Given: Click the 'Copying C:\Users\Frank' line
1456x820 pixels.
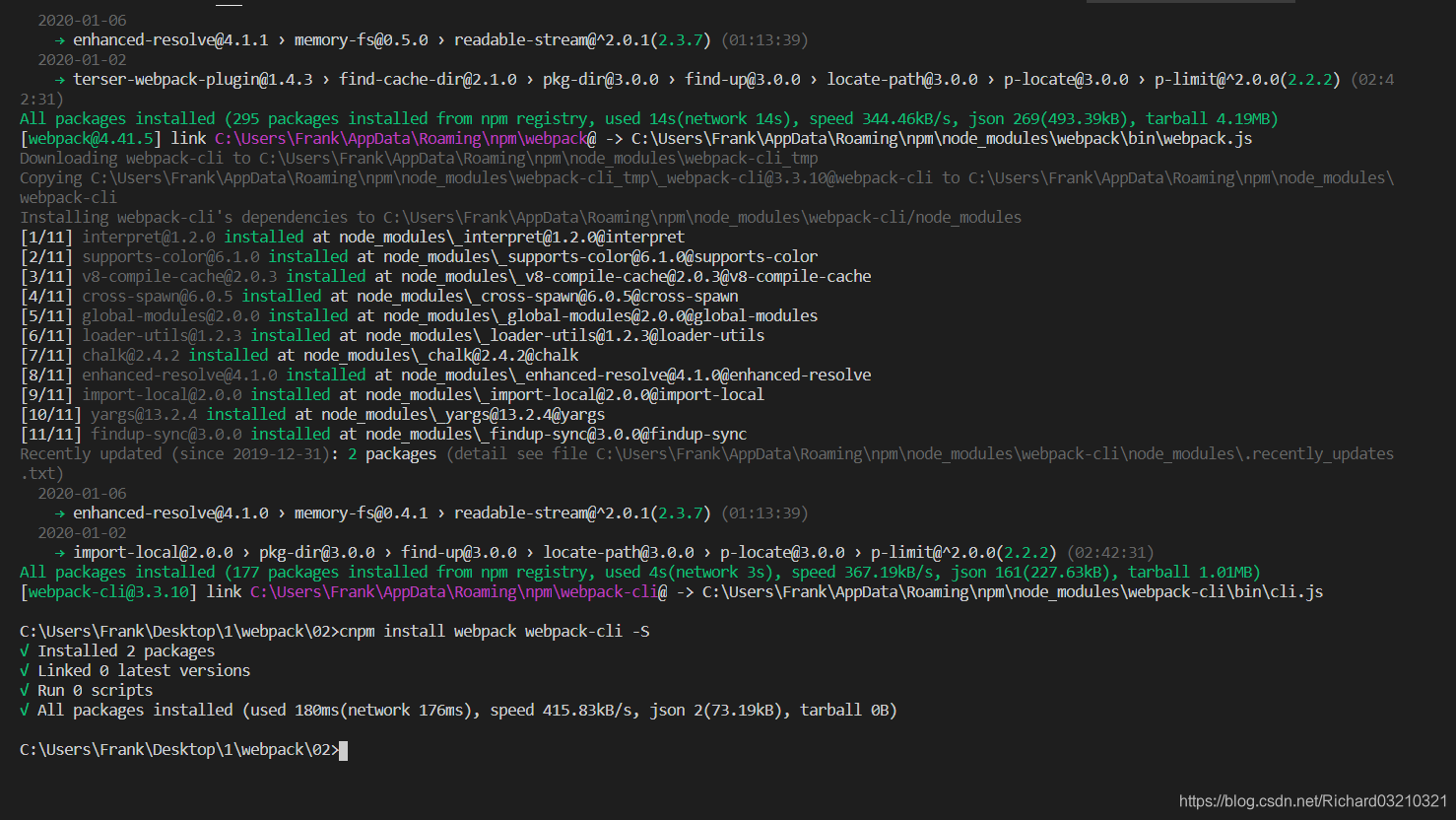Looking at the screenshot, I should pos(706,187).
